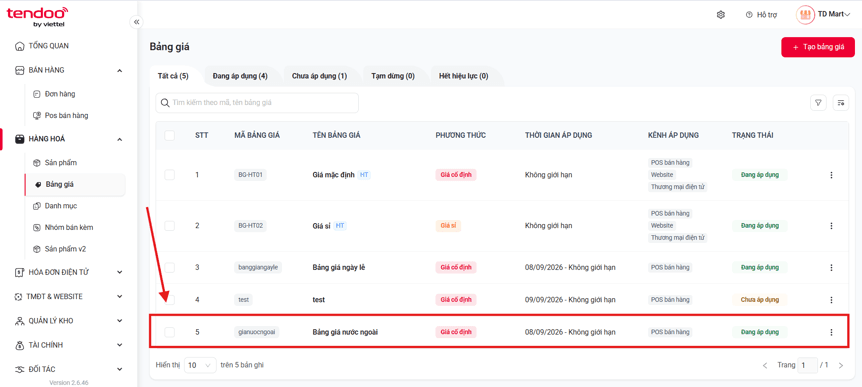
Task: Click the Quản lý kho icon
Action: 20,320
